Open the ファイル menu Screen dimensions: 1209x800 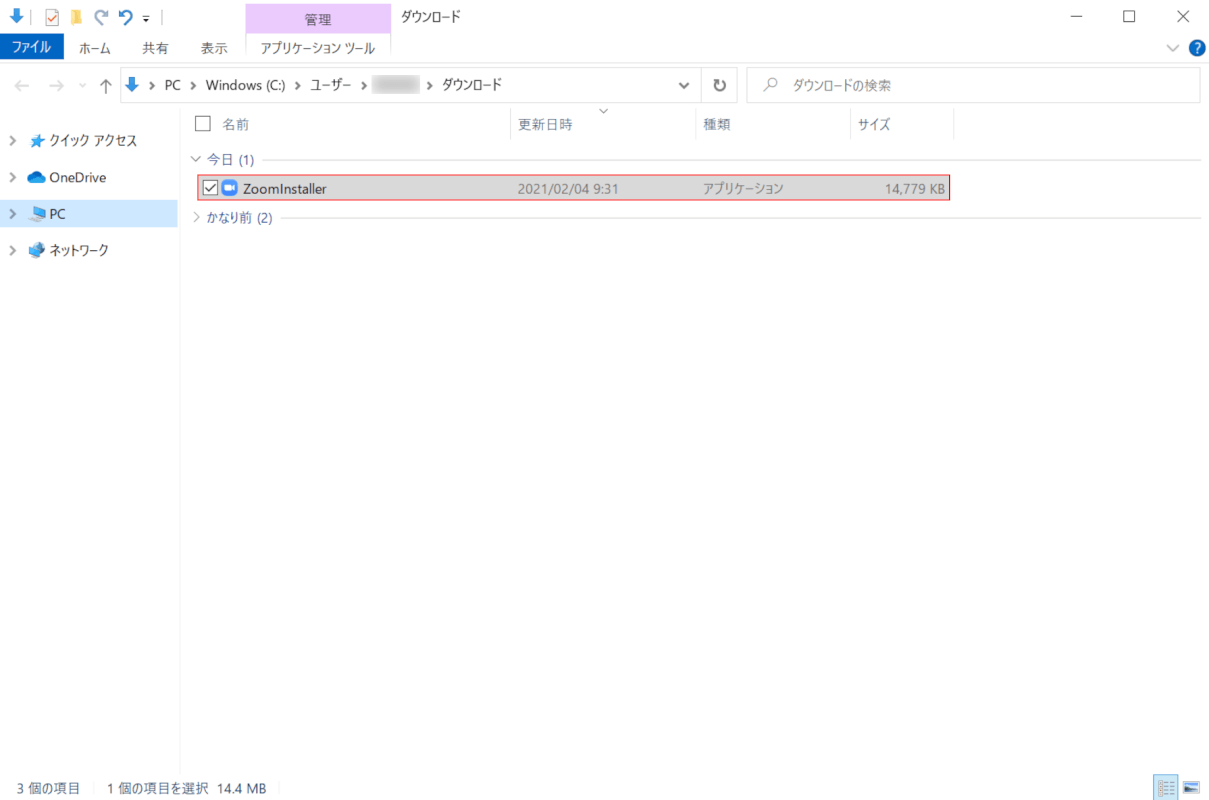pos(31,47)
